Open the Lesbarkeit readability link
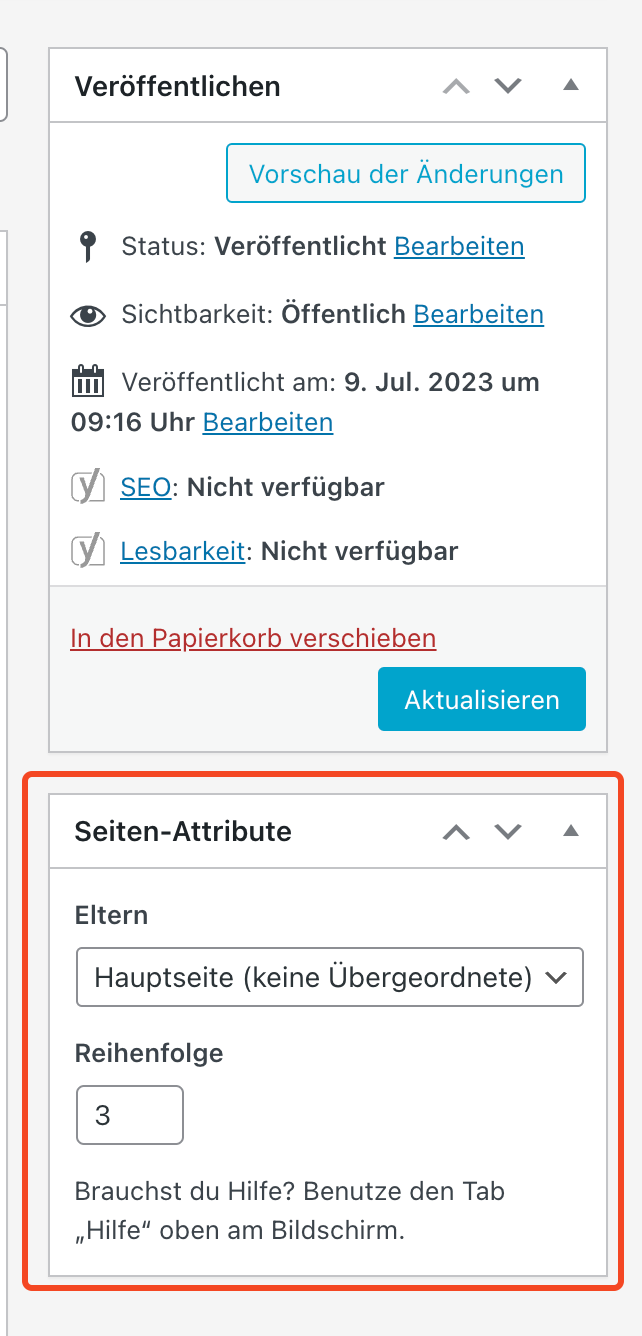Screen dimensions: 642x1336 pos(182,551)
